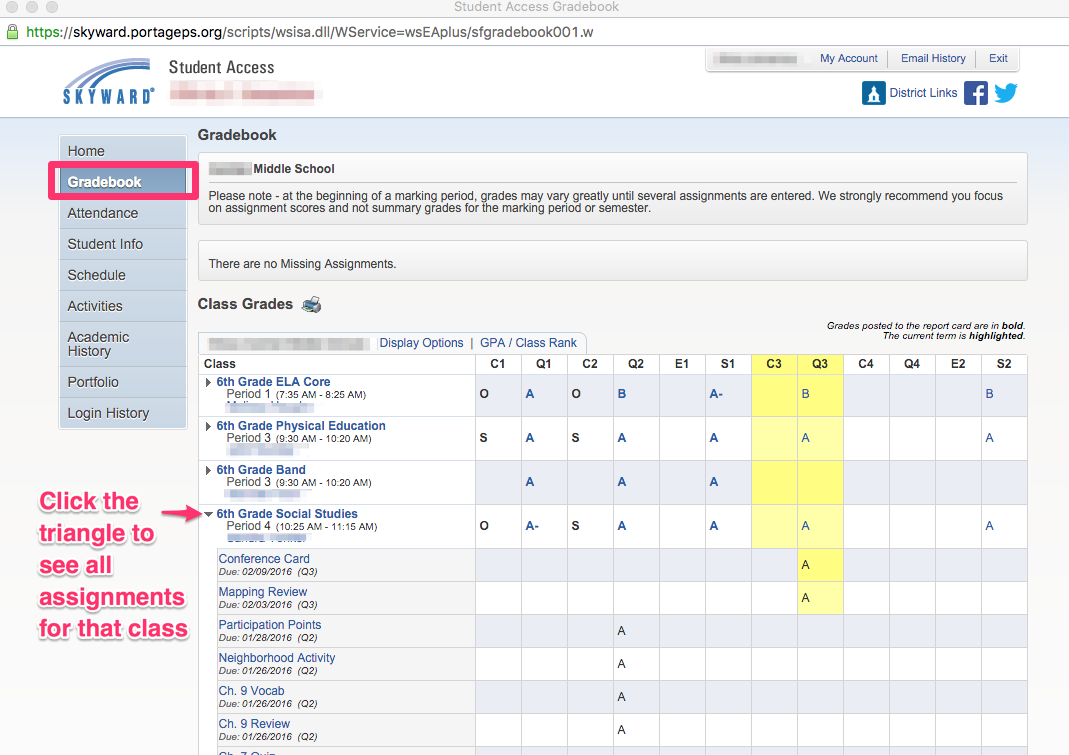Click the Conference Card Q3 grade A
The image size is (1069, 755).
805,565
